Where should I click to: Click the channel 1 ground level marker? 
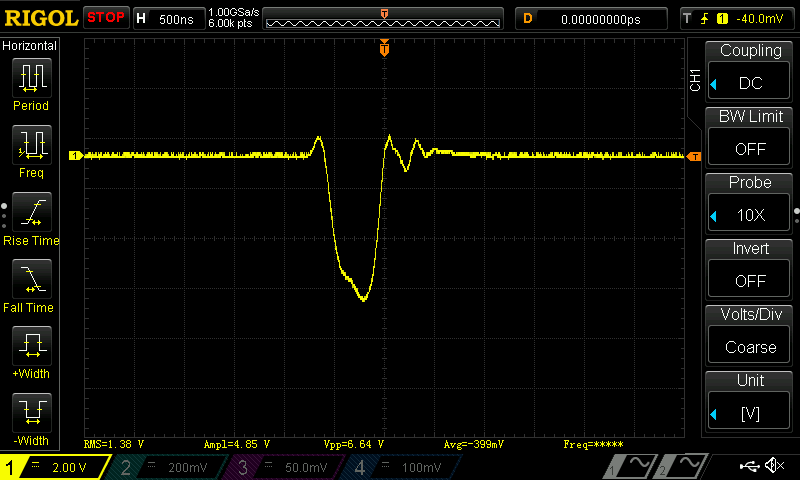76,156
